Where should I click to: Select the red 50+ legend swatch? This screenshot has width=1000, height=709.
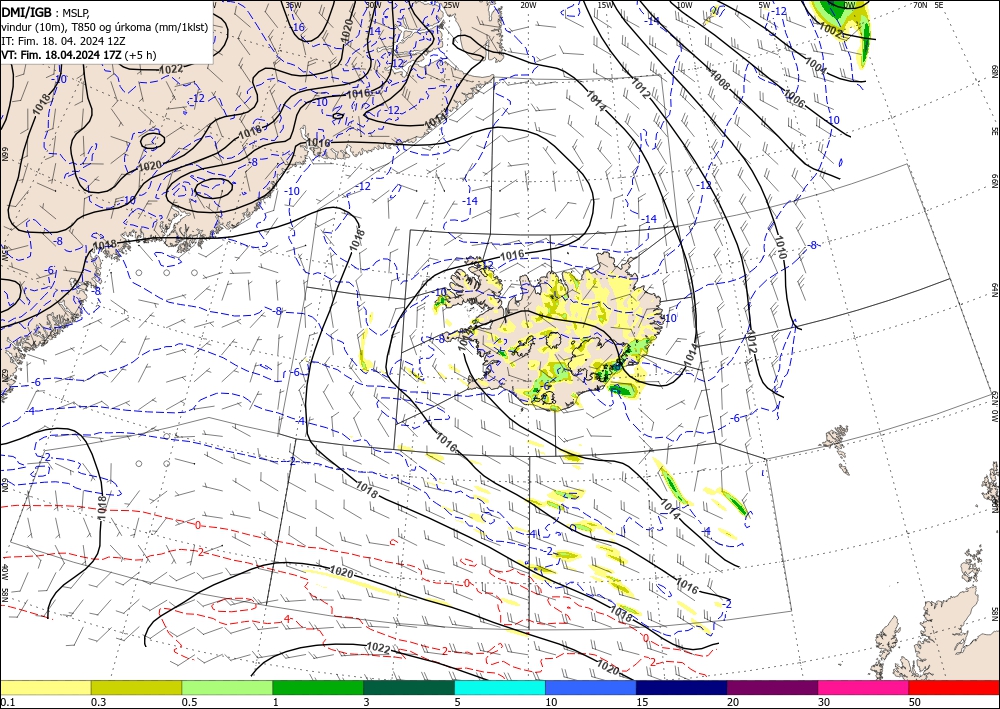click(954, 687)
